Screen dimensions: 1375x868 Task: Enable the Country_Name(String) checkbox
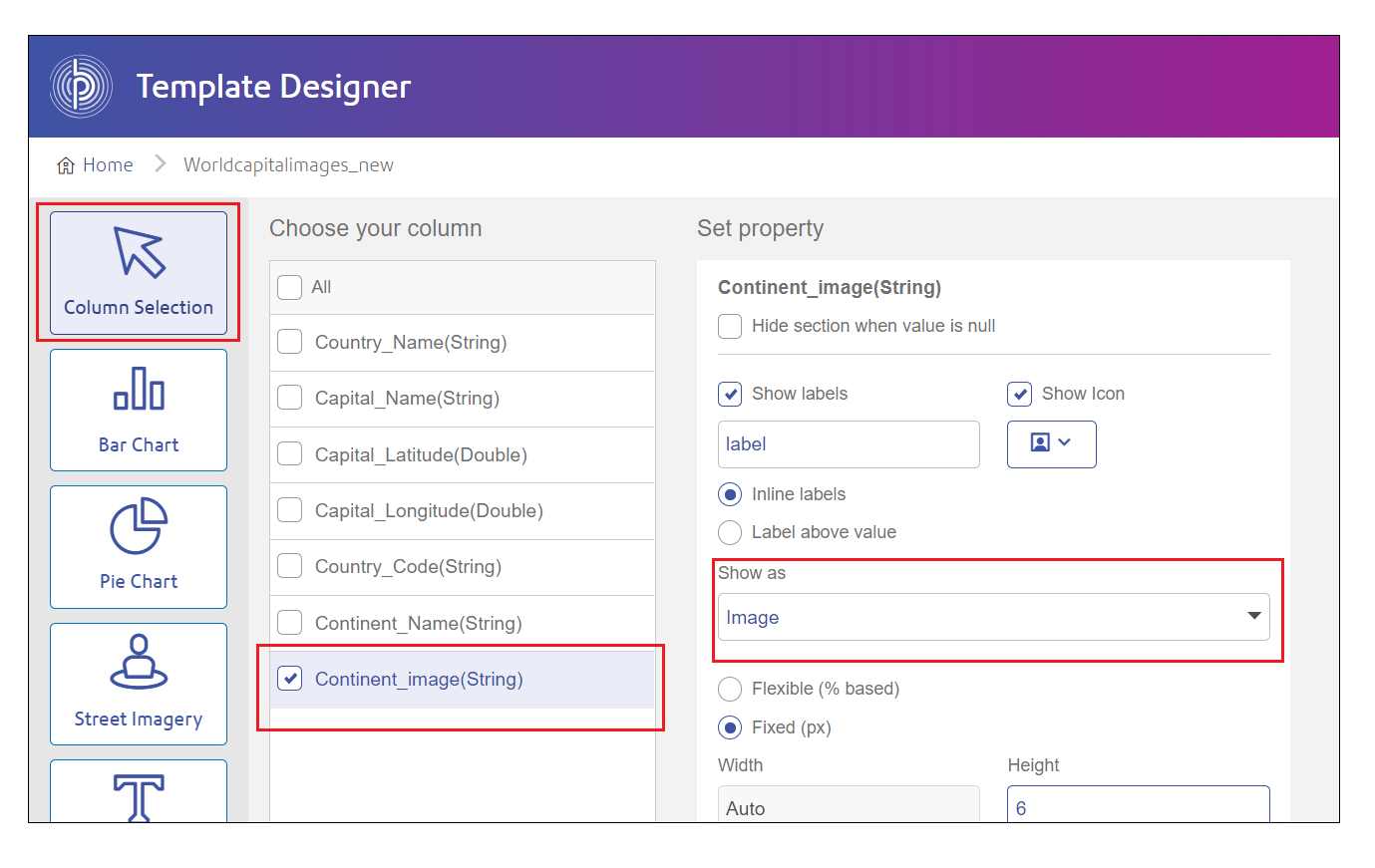290,342
